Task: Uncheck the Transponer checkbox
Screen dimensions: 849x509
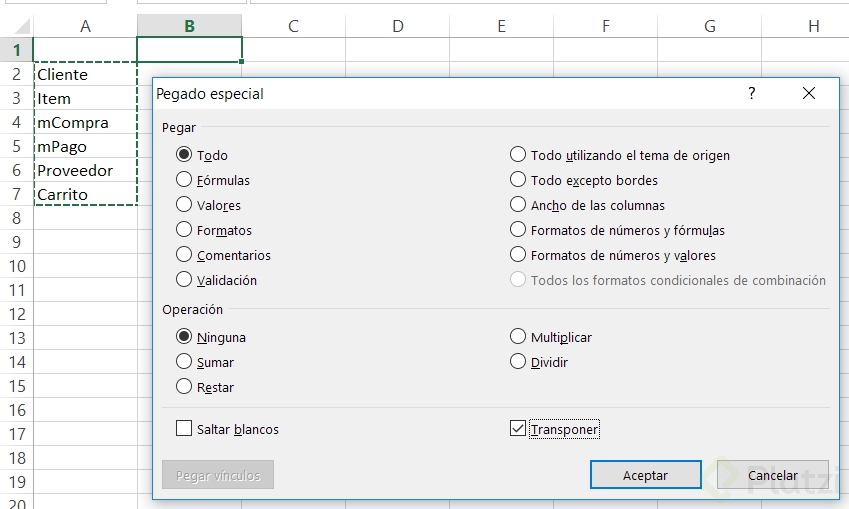Action: (518, 429)
